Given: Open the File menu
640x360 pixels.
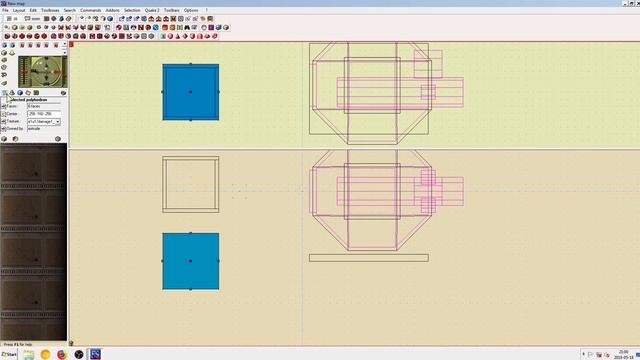Looking at the screenshot, I should 5,10.
